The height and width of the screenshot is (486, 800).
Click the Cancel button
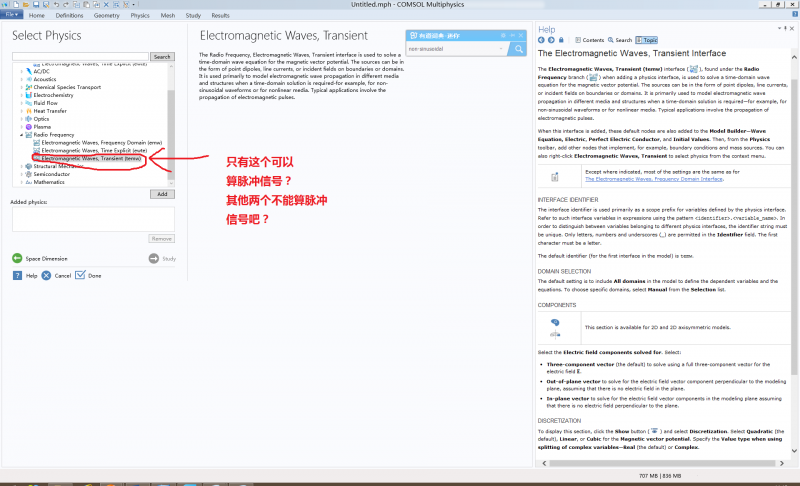[x=56, y=275]
